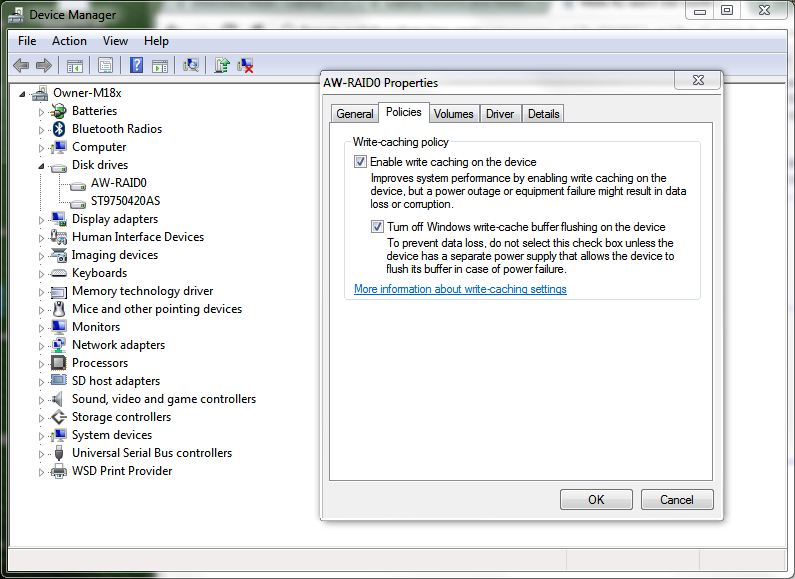
Task: Expand the SD host adapters node
Action: click(42, 381)
